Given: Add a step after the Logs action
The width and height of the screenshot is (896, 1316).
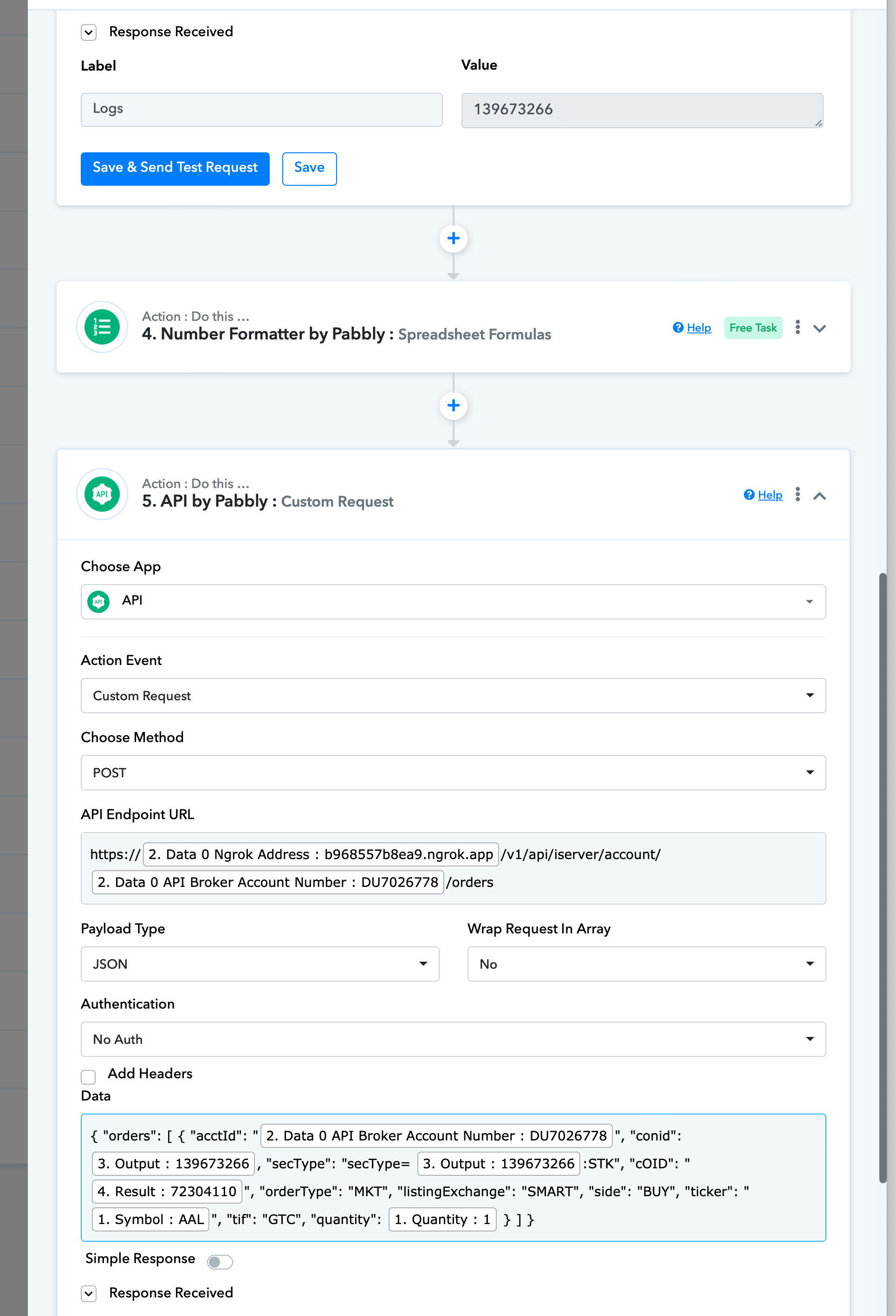Looking at the screenshot, I should pos(454,238).
